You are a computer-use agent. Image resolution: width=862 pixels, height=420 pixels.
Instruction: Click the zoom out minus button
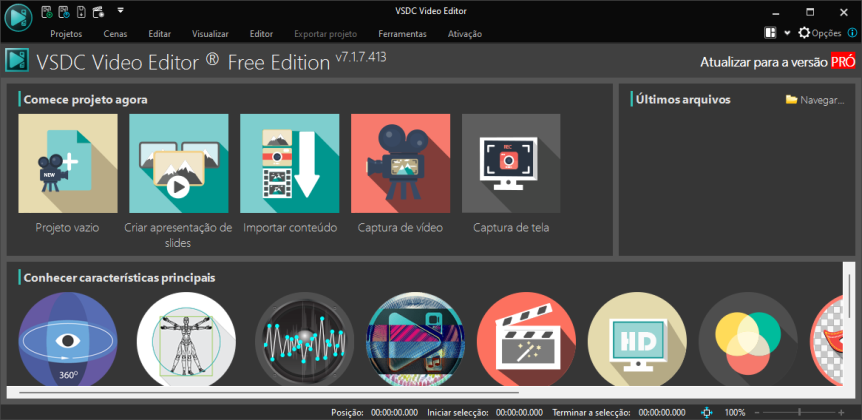[x=758, y=412]
